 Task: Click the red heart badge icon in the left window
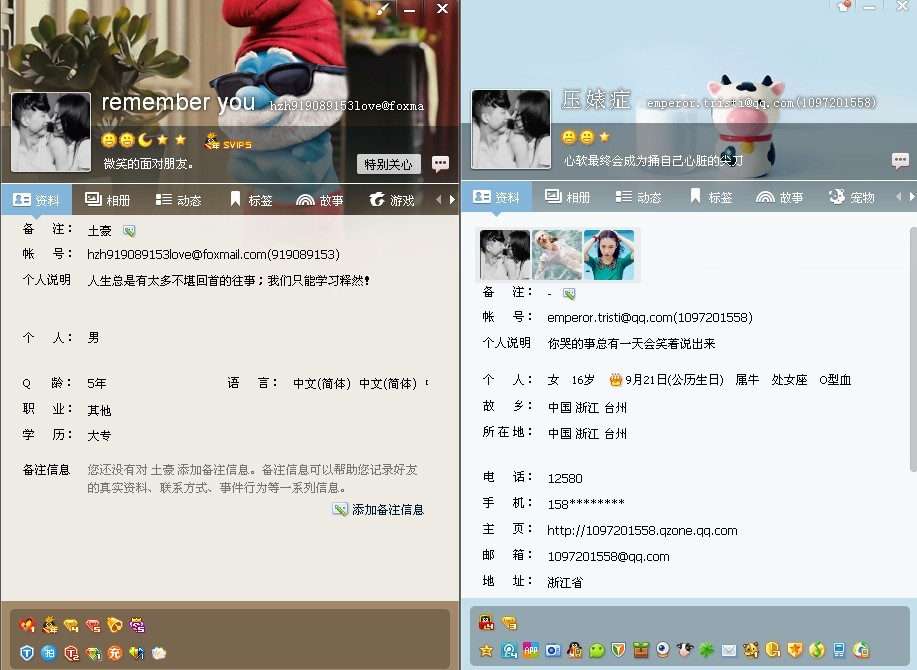27,625
